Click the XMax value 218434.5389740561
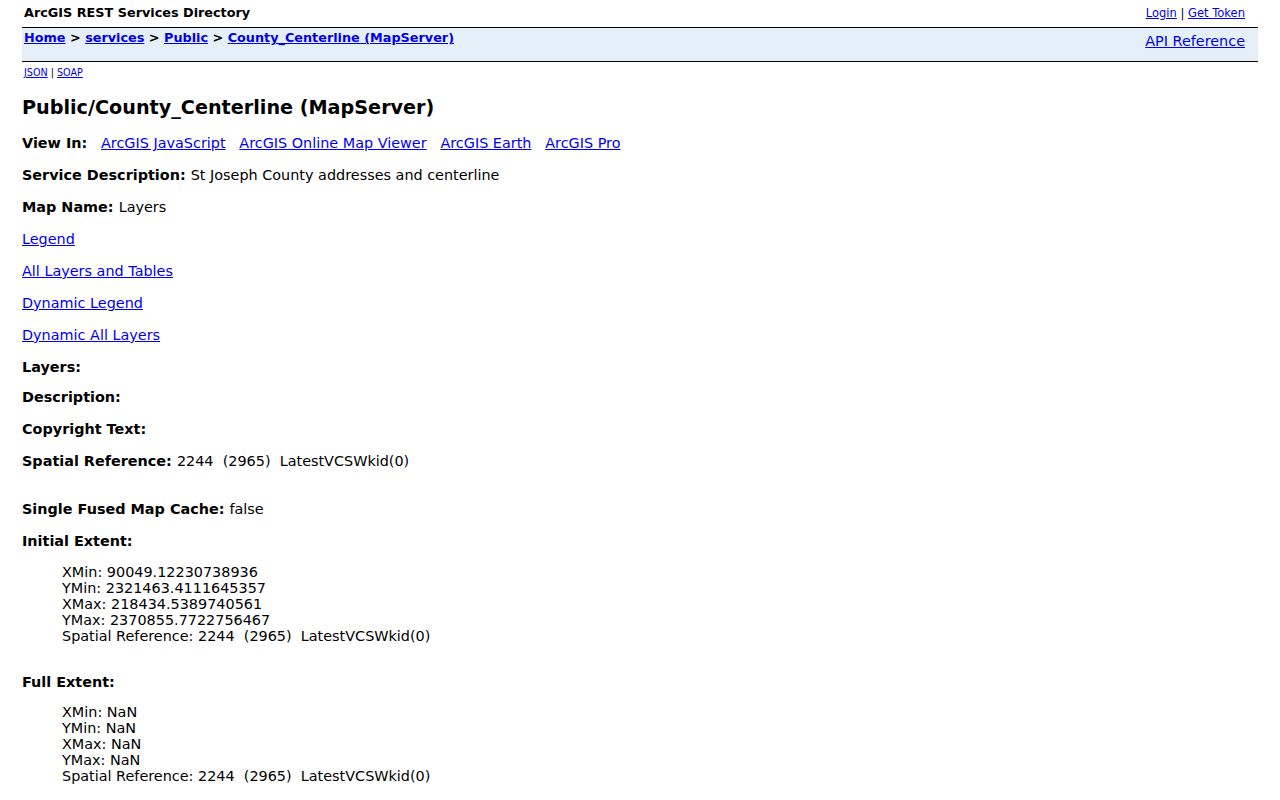 (185, 604)
